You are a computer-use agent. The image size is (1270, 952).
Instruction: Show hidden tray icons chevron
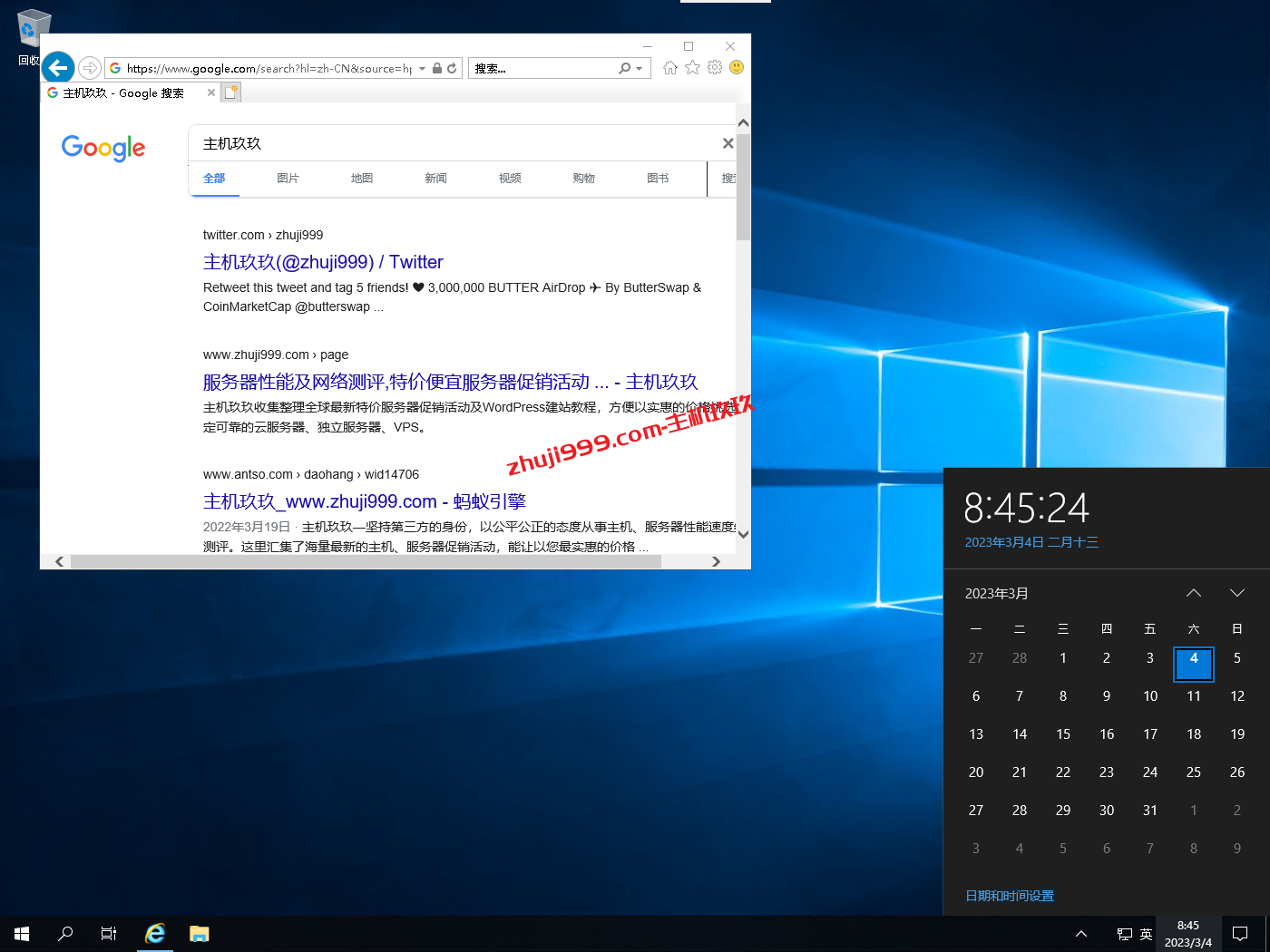(x=1081, y=934)
